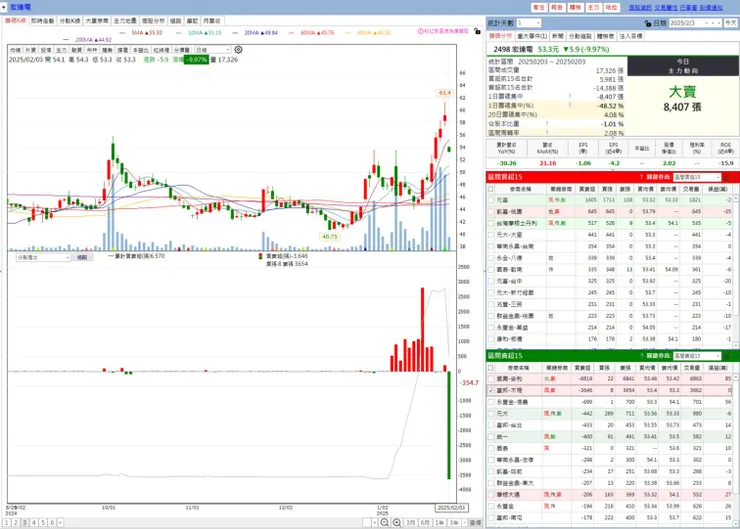The height and width of the screenshot is (529, 740).
Task: Check the 國票-安和 sell row
Action: (x=491, y=379)
